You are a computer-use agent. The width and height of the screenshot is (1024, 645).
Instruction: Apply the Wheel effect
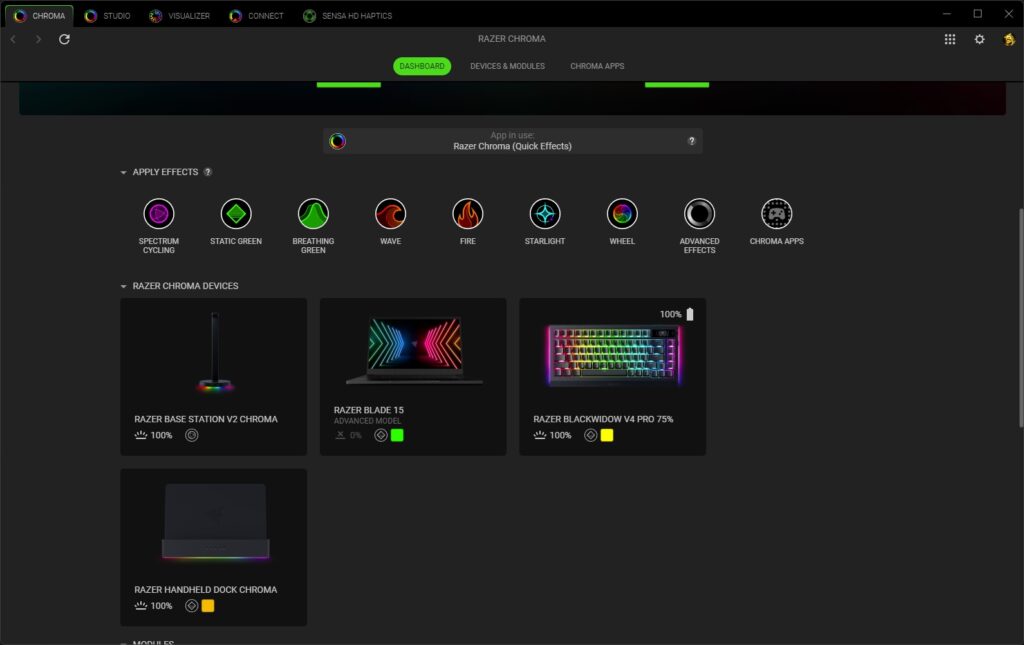click(x=622, y=213)
